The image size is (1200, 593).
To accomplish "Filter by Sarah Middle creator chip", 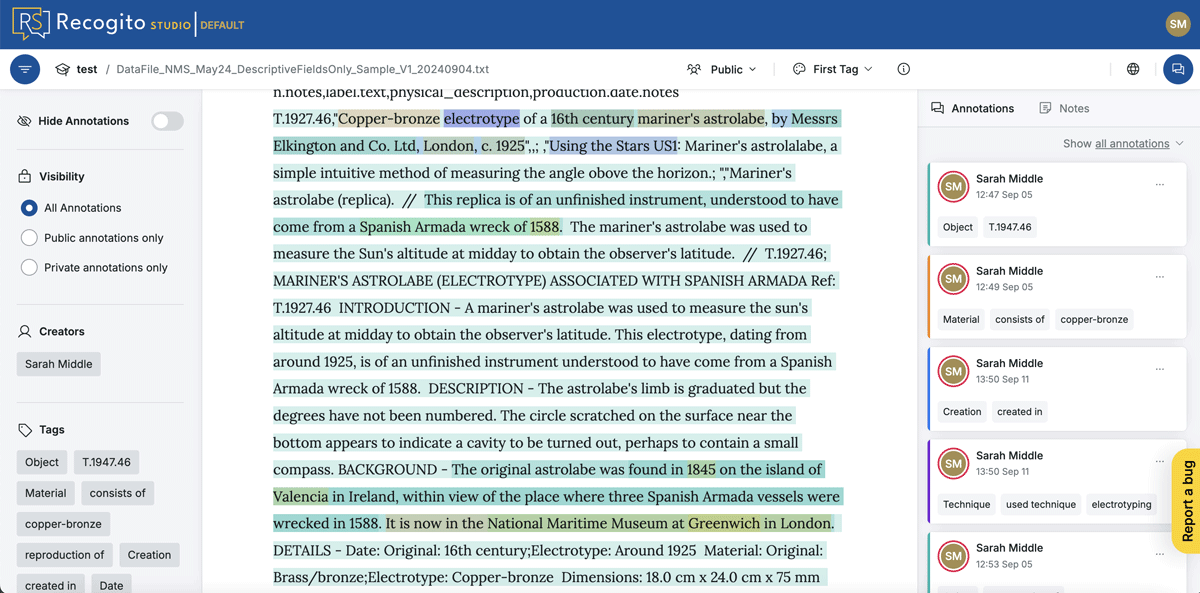I will 59,364.
